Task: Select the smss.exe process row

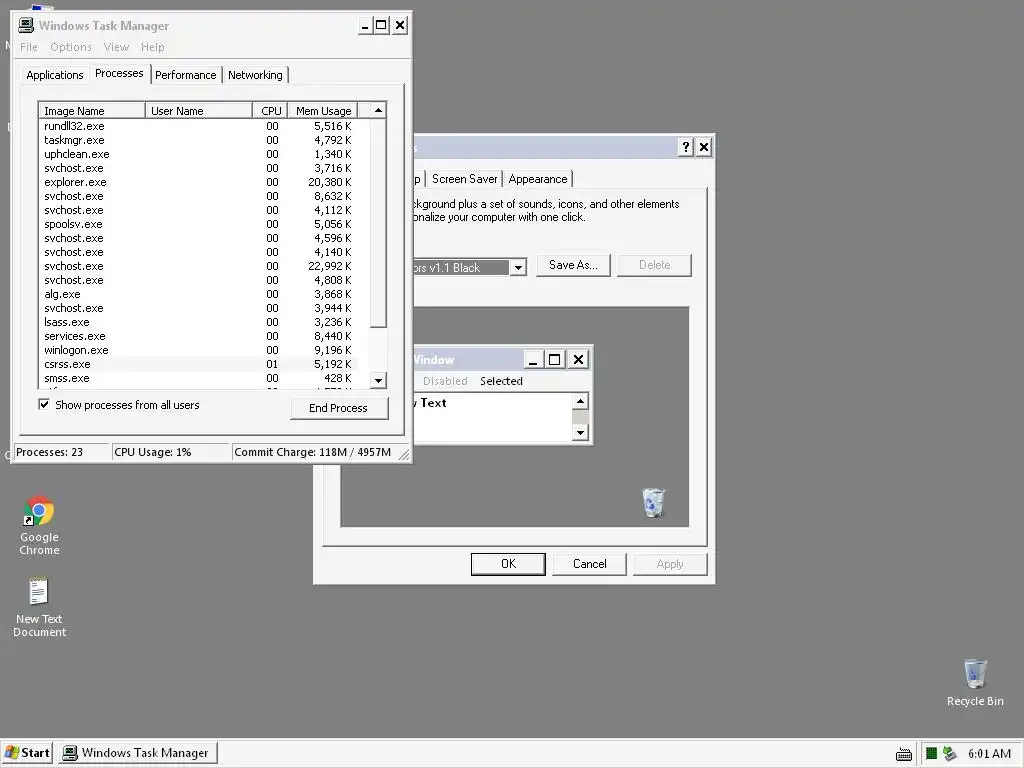Action: click(x=199, y=378)
